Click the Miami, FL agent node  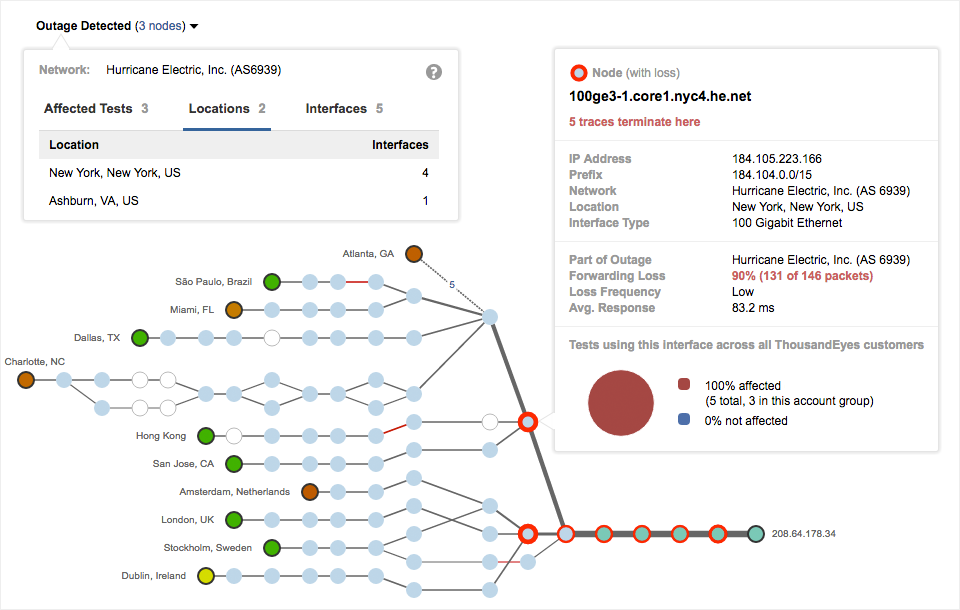tap(234, 310)
